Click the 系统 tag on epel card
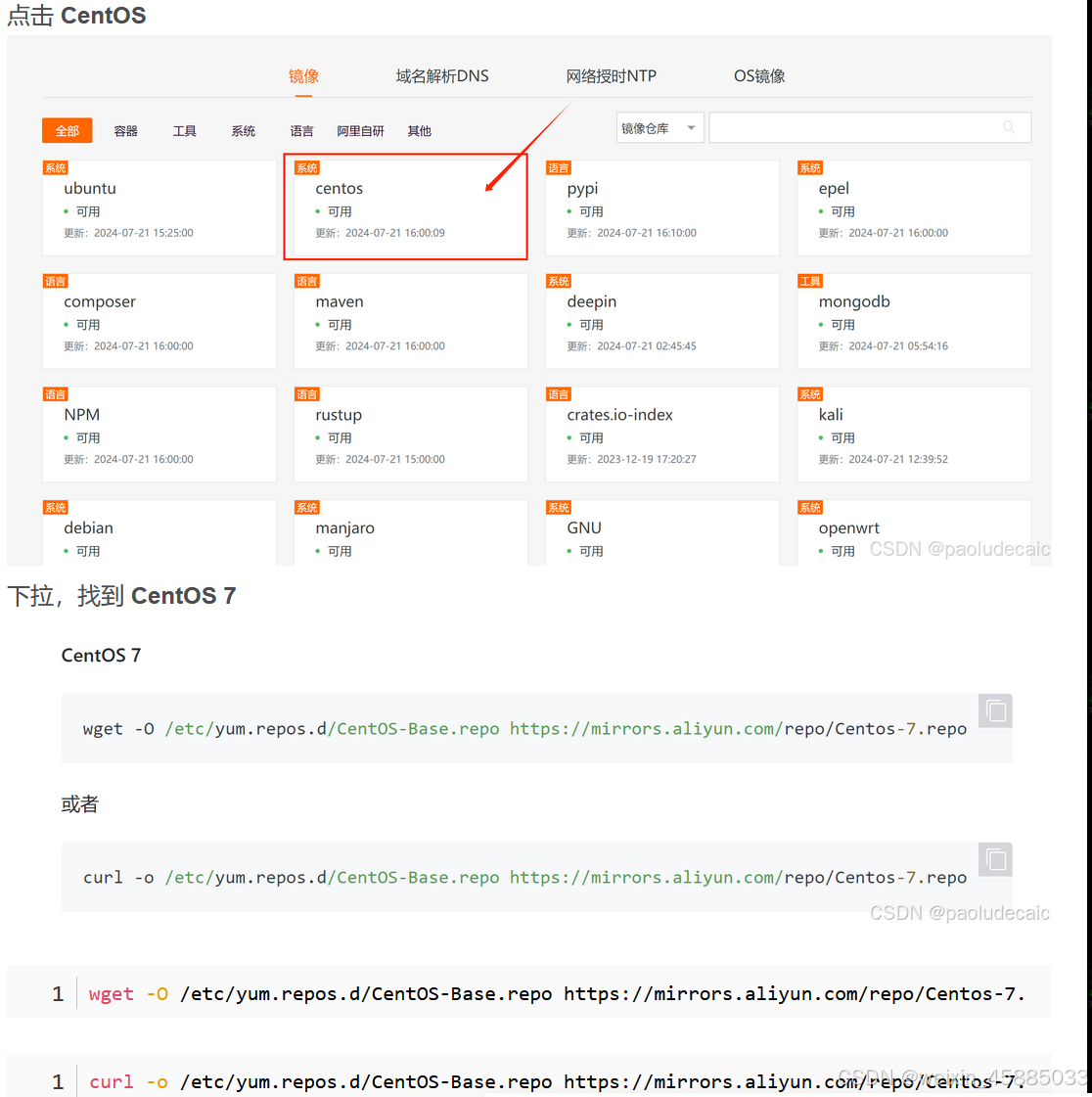 tap(810, 168)
